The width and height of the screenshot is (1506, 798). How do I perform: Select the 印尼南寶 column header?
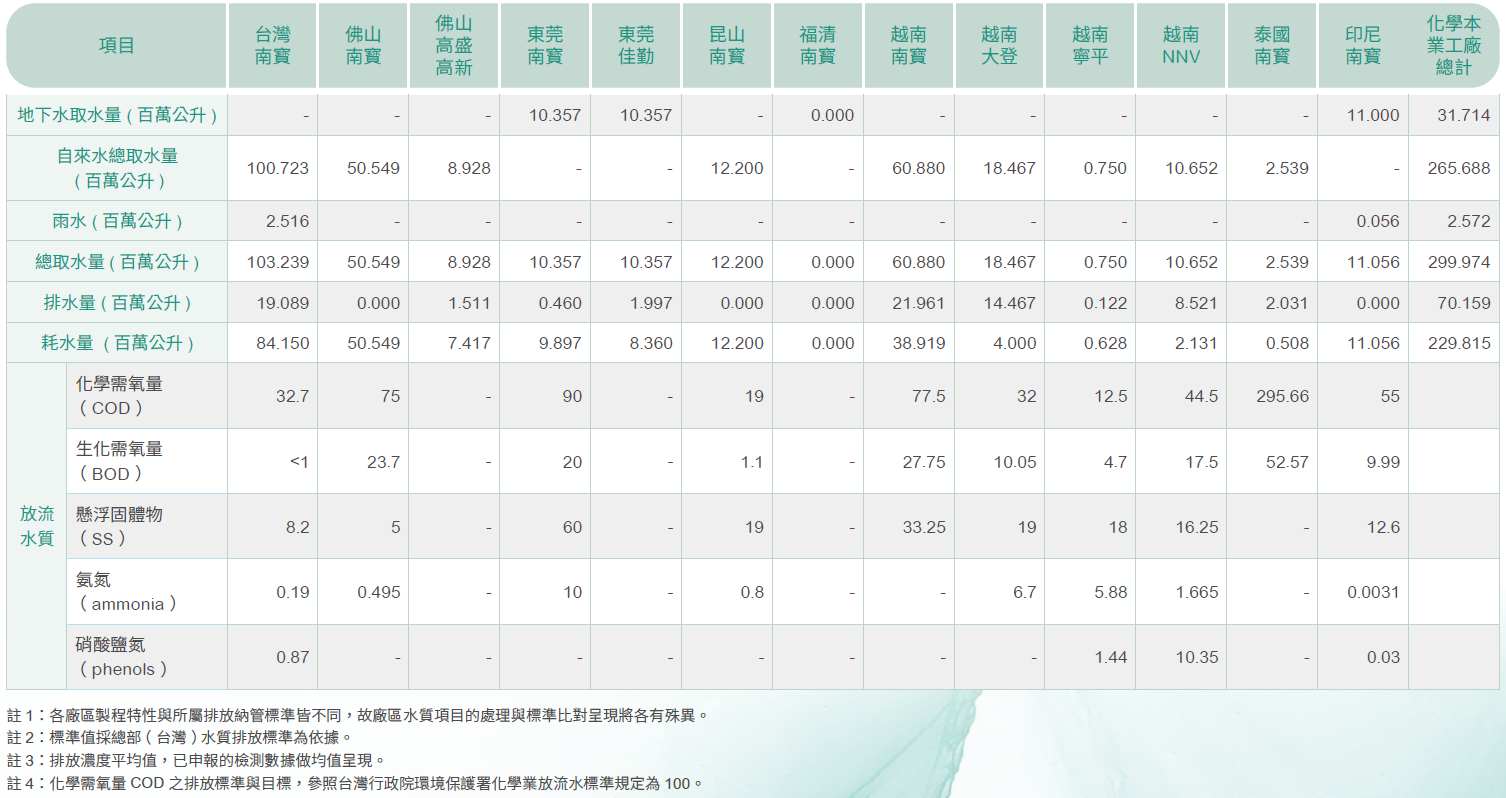point(1362,46)
